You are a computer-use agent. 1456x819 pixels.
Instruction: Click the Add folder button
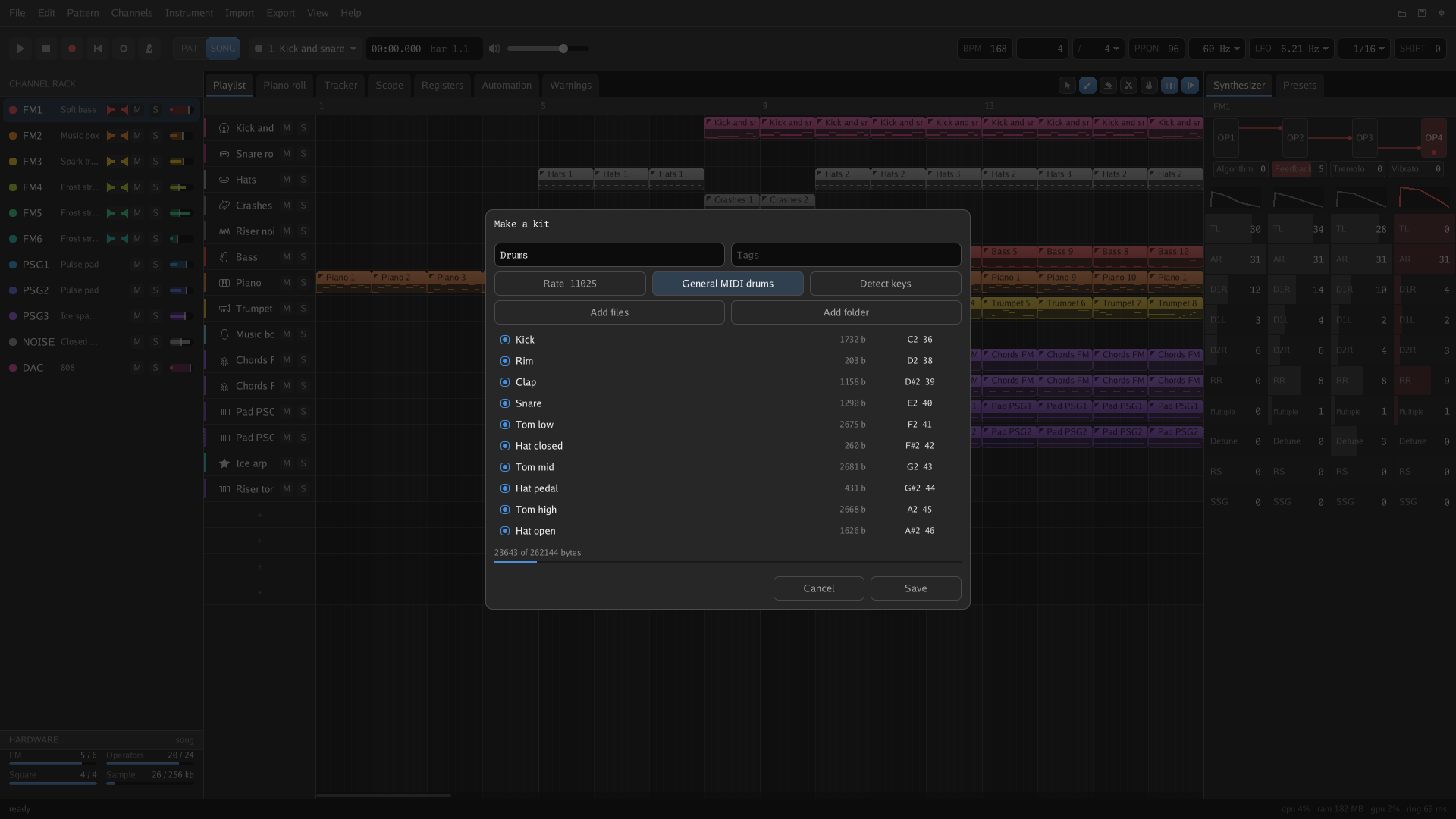[846, 312]
